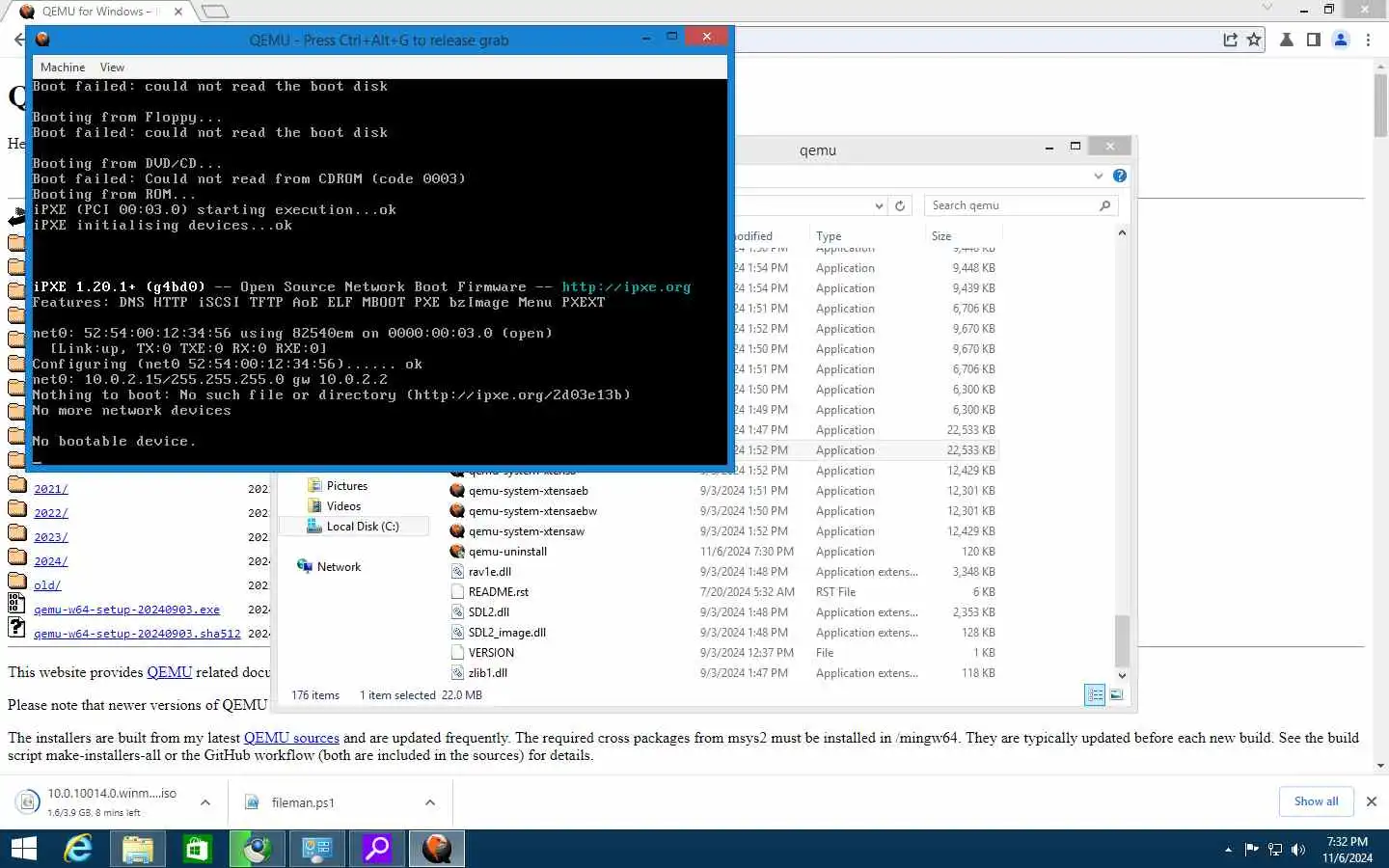Select the zlib1.dll file
Image resolution: width=1389 pixels, height=868 pixels.
pyautogui.click(x=487, y=673)
